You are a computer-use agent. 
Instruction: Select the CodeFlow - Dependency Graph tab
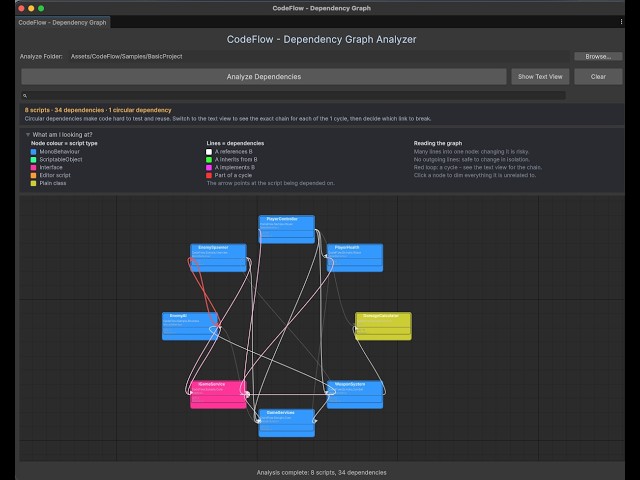[x=62, y=22]
